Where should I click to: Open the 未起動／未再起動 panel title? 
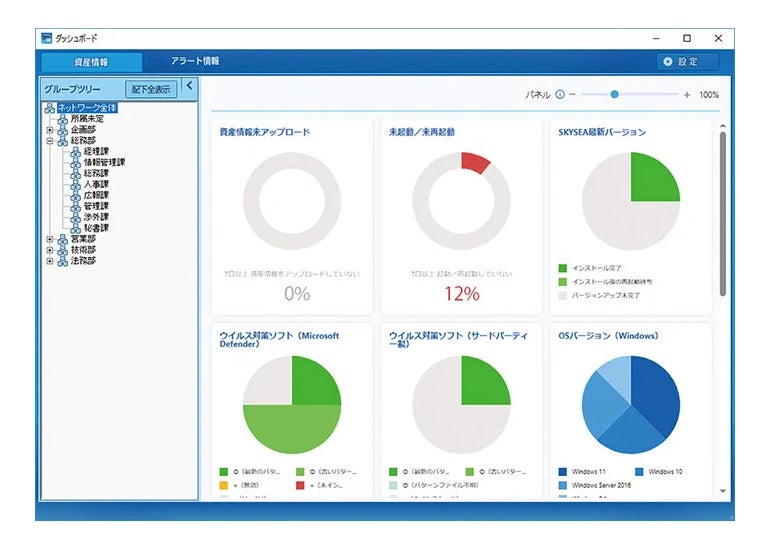(x=422, y=132)
